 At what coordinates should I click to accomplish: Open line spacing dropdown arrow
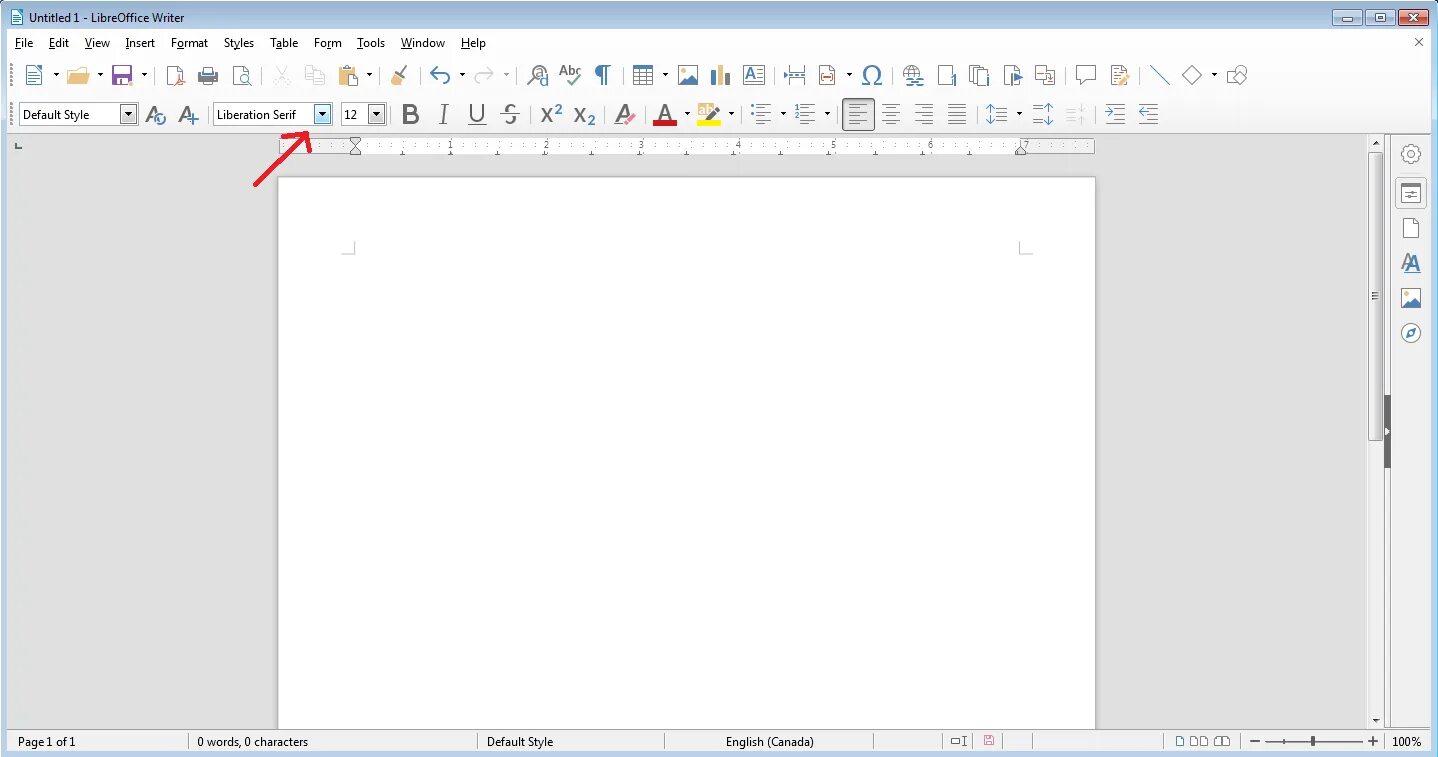1019,114
